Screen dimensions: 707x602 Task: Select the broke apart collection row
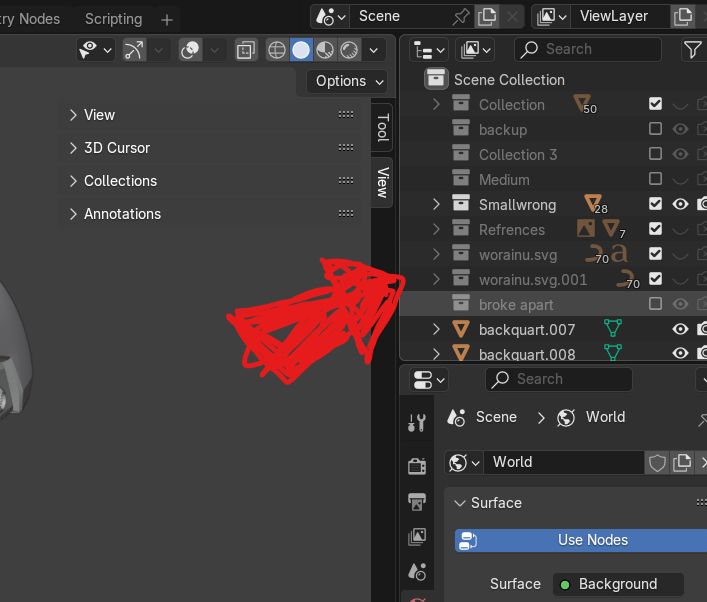553,304
